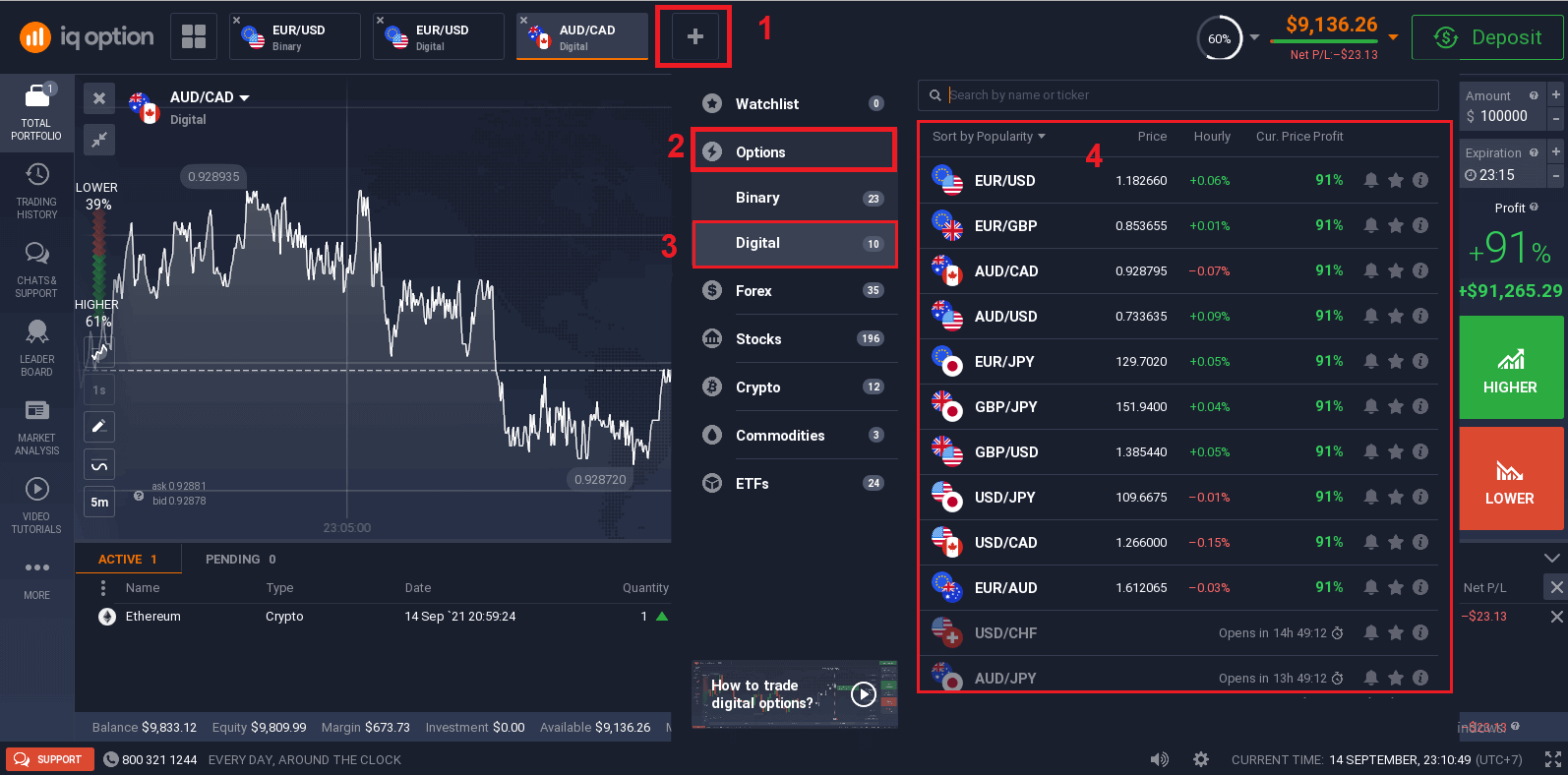Open Trading History in sidebar

pos(36,190)
